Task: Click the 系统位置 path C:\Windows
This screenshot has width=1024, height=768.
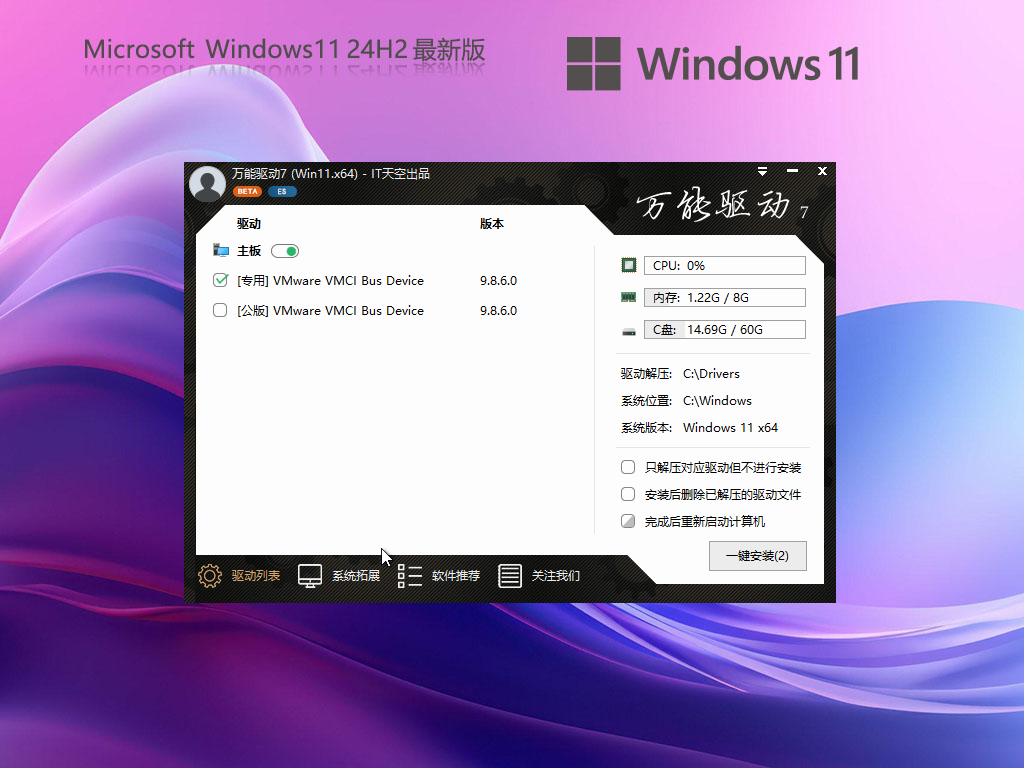Action: 717,400
